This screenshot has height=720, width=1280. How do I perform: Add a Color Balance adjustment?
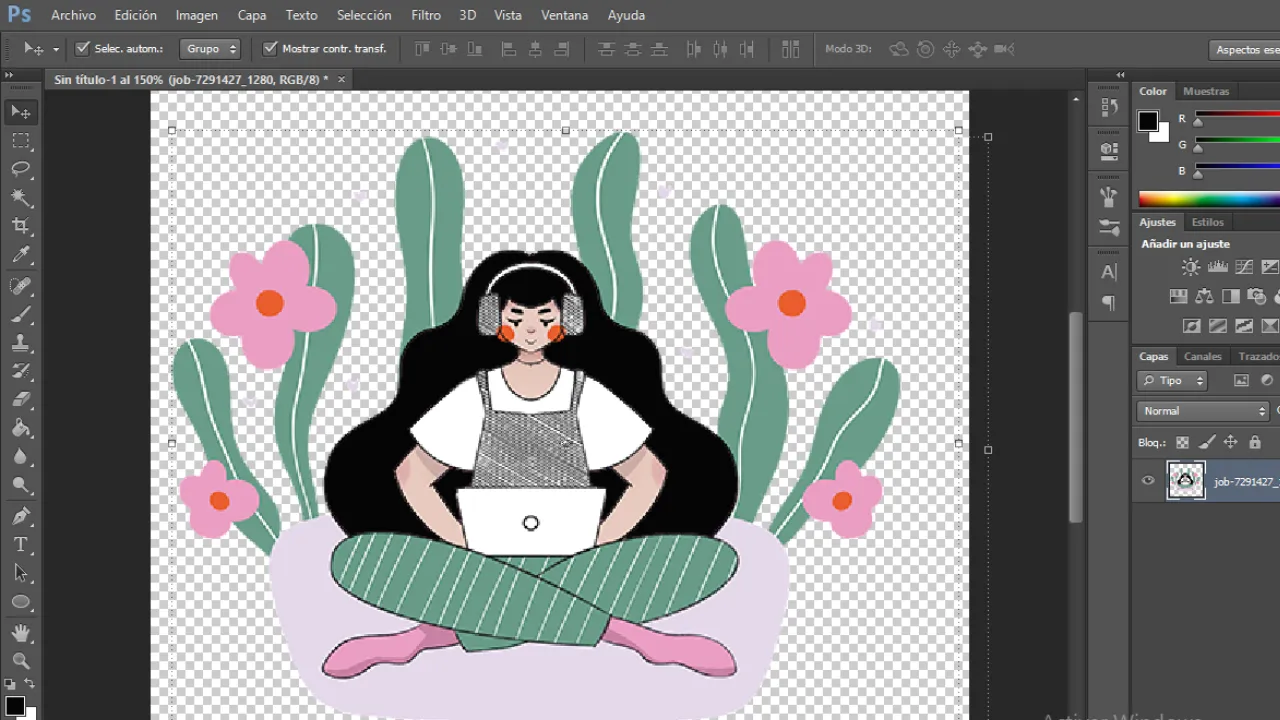(x=1204, y=297)
